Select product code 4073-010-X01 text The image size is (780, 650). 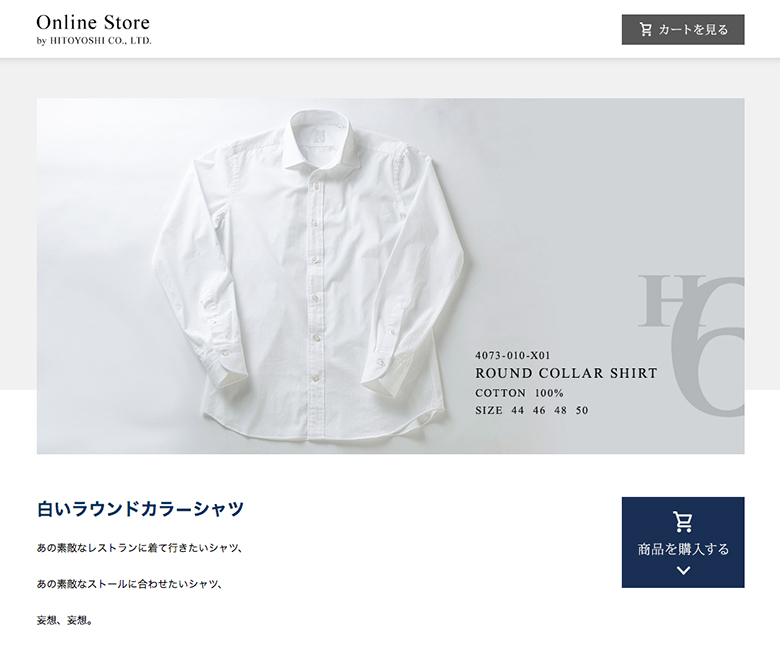(513, 356)
